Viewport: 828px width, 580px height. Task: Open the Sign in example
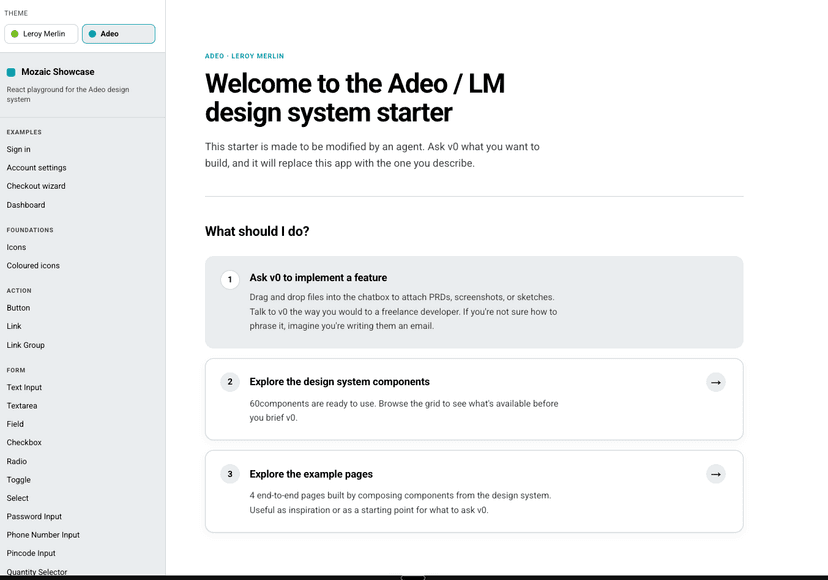[x=18, y=149]
